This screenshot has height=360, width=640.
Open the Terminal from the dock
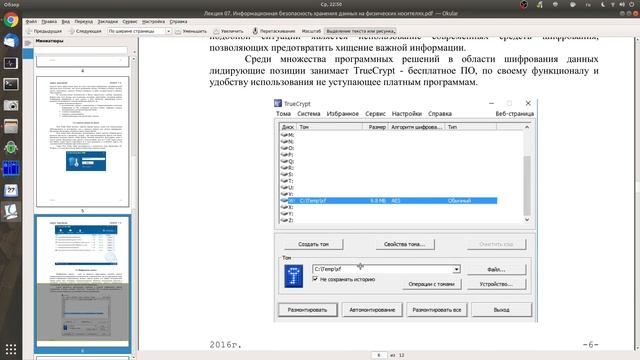(x=11, y=84)
